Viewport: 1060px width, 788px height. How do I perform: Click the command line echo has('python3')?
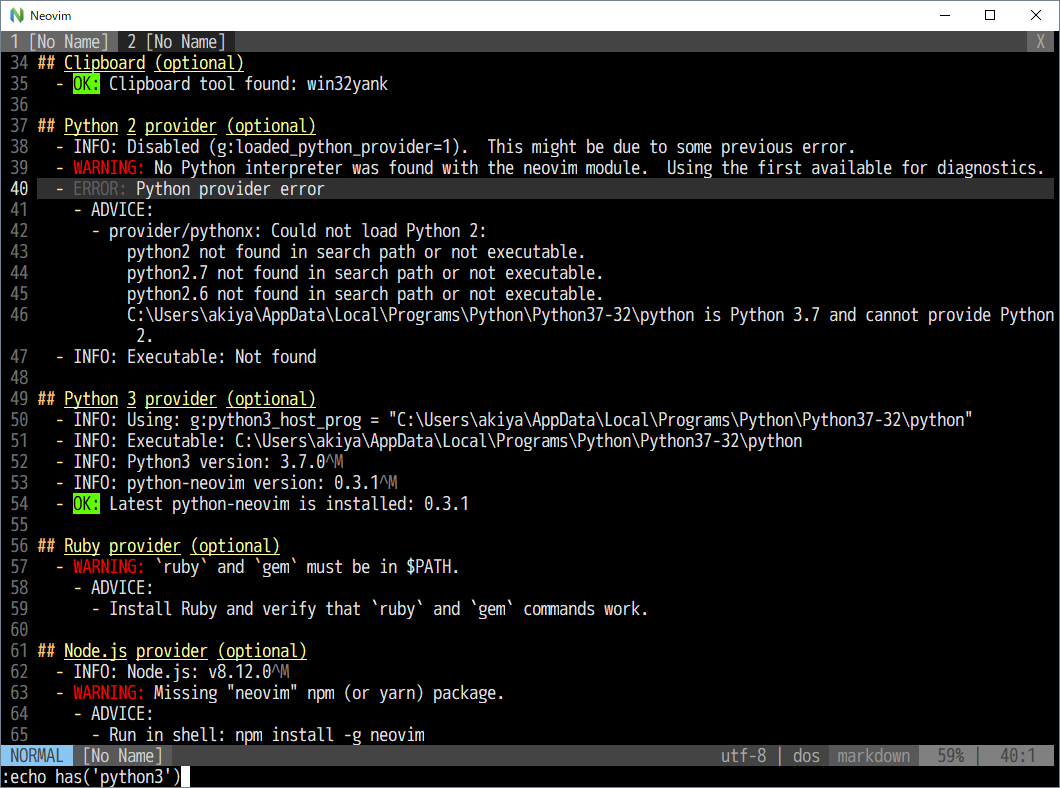coord(91,777)
